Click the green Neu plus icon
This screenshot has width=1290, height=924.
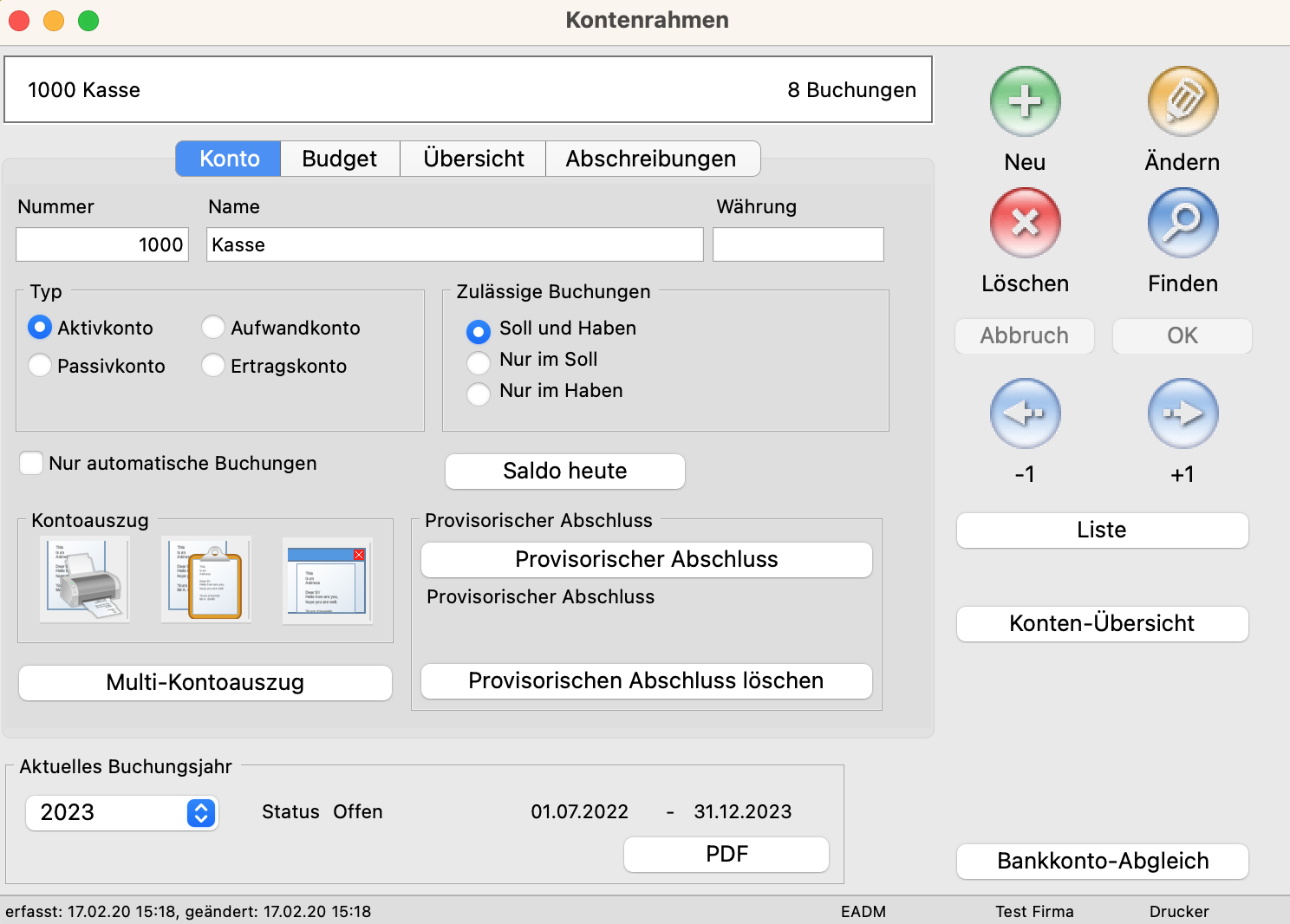[x=1025, y=101]
